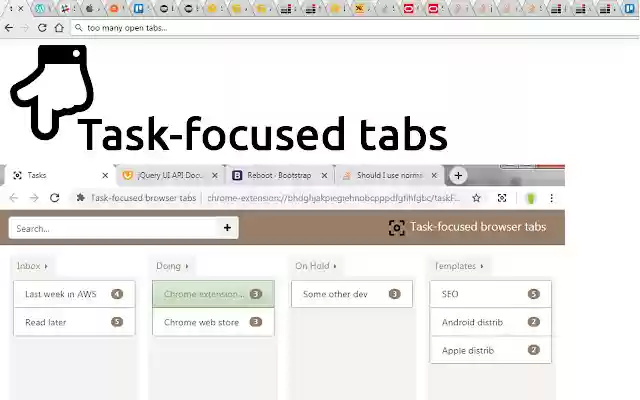This screenshot has height=400, width=640.
Task: Focus the 'too many open tabs...' address bar
Action: coord(354,28)
